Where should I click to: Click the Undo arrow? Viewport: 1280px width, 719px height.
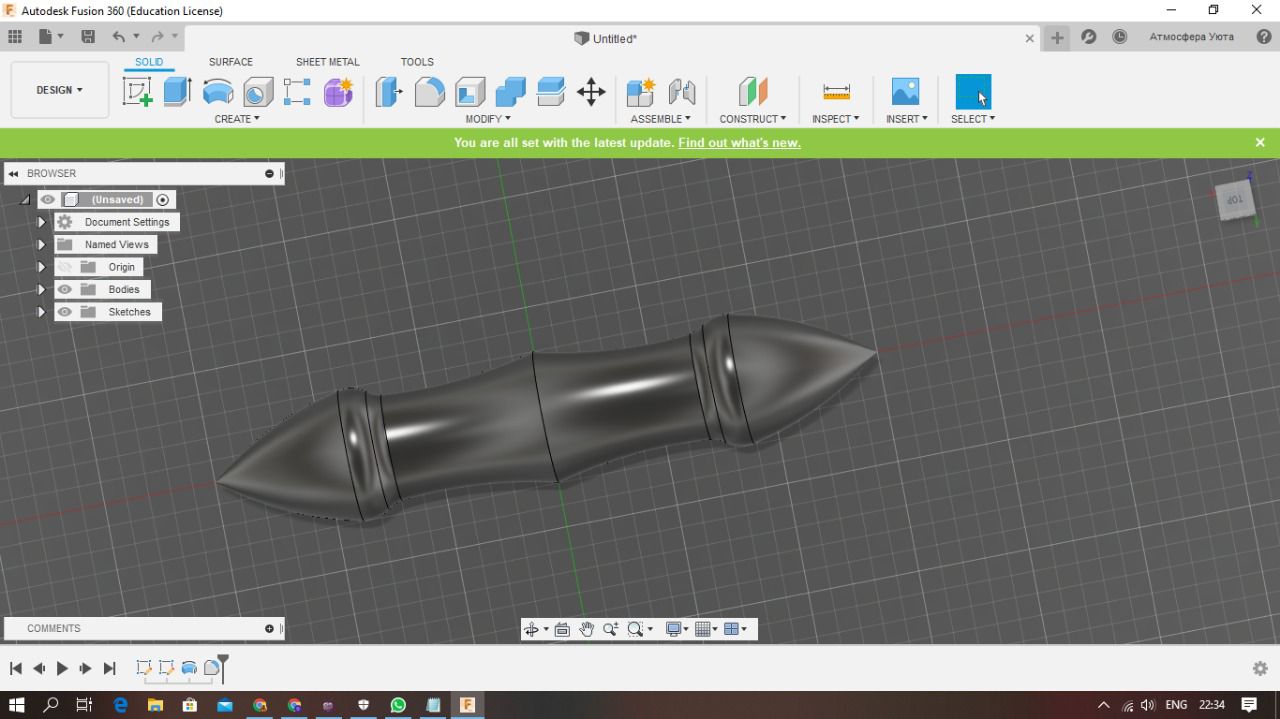(x=119, y=37)
